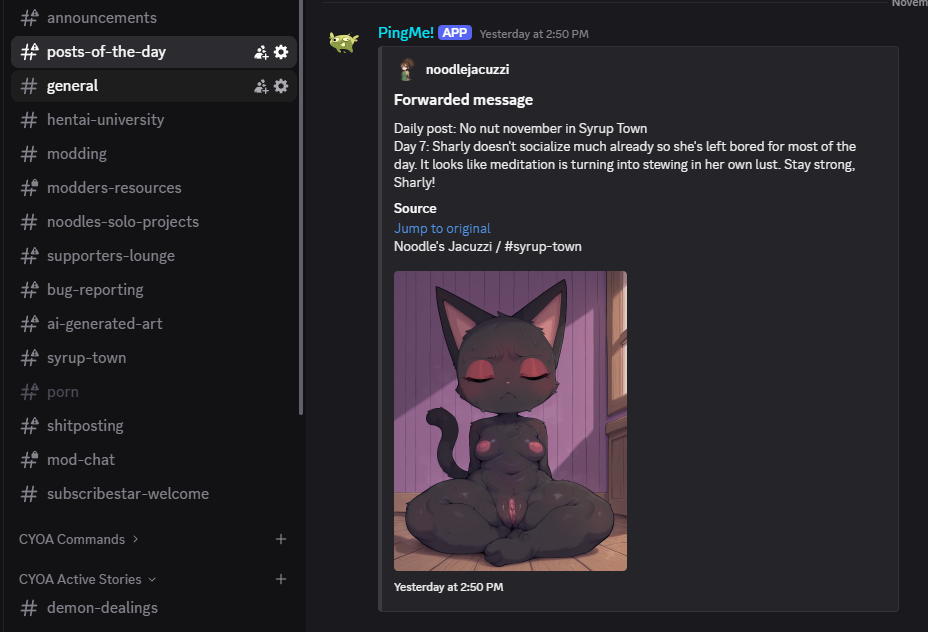Click the channel list scrollbar
The image size is (928, 632).
(x=301, y=200)
